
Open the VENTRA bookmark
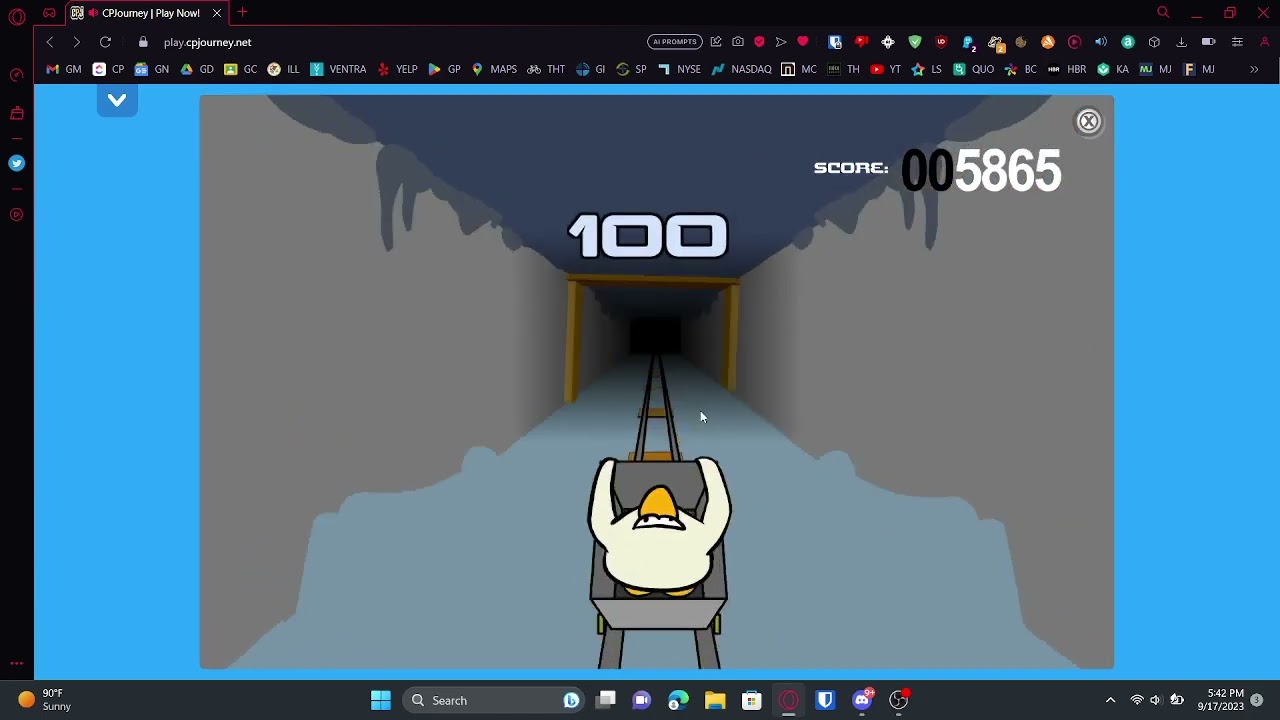pyautogui.click(x=338, y=69)
